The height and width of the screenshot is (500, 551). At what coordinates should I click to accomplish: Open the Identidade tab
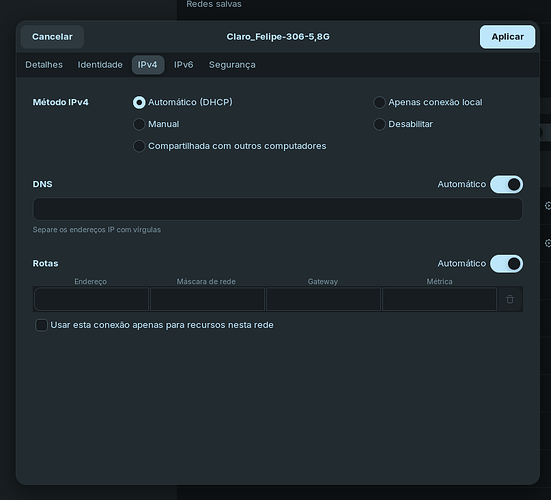pyautogui.click(x=100, y=65)
